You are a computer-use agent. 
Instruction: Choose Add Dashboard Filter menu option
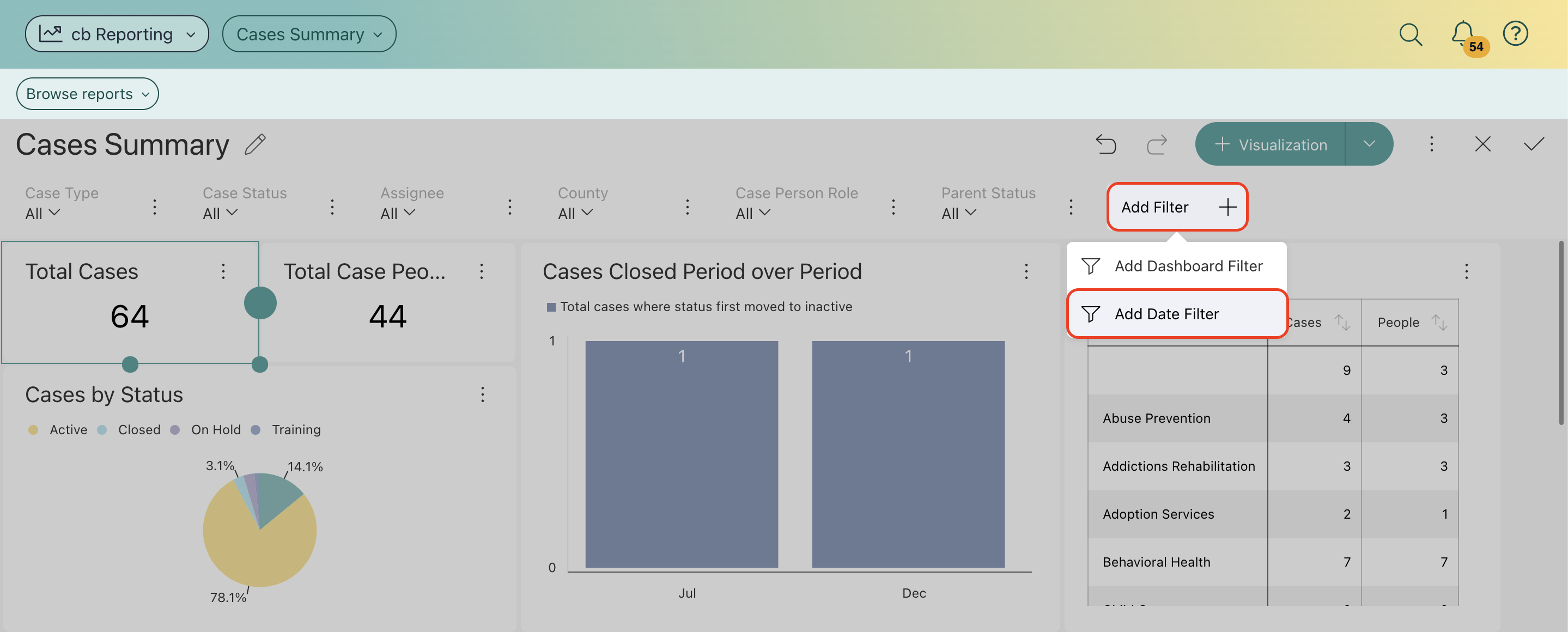coord(1187,266)
